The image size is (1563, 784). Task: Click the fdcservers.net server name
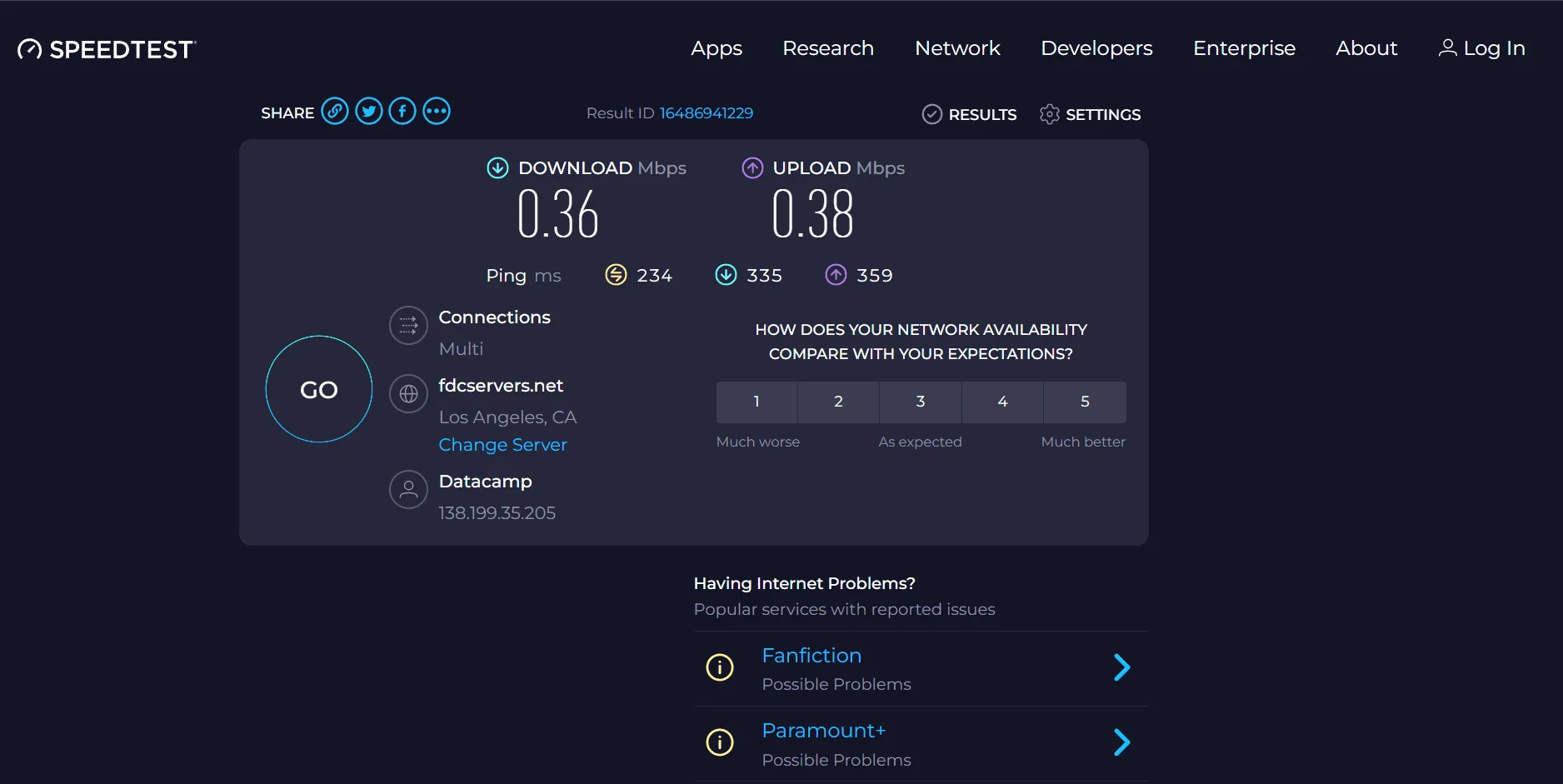[x=501, y=385]
